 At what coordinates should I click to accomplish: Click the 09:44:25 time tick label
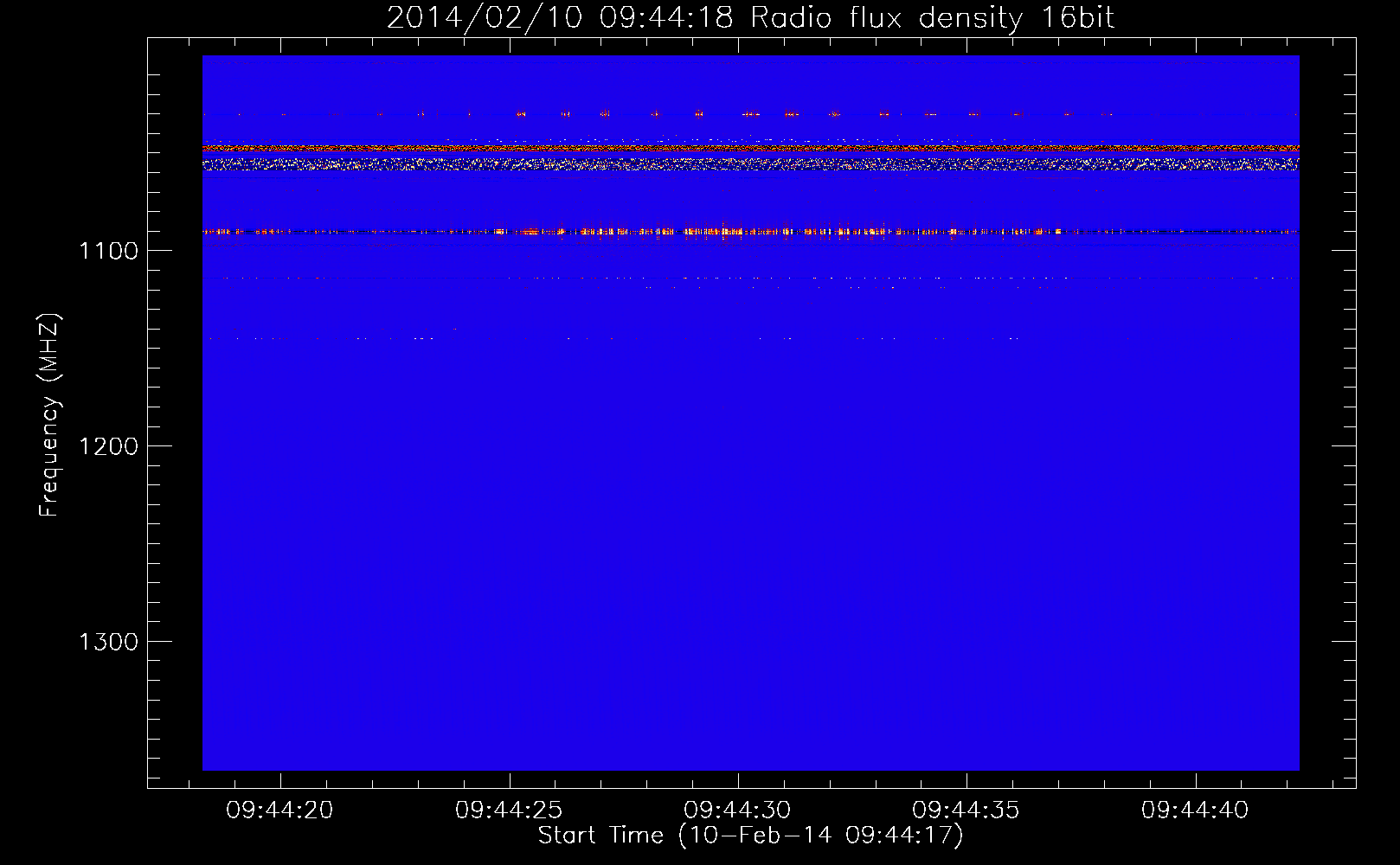tap(509, 811)
